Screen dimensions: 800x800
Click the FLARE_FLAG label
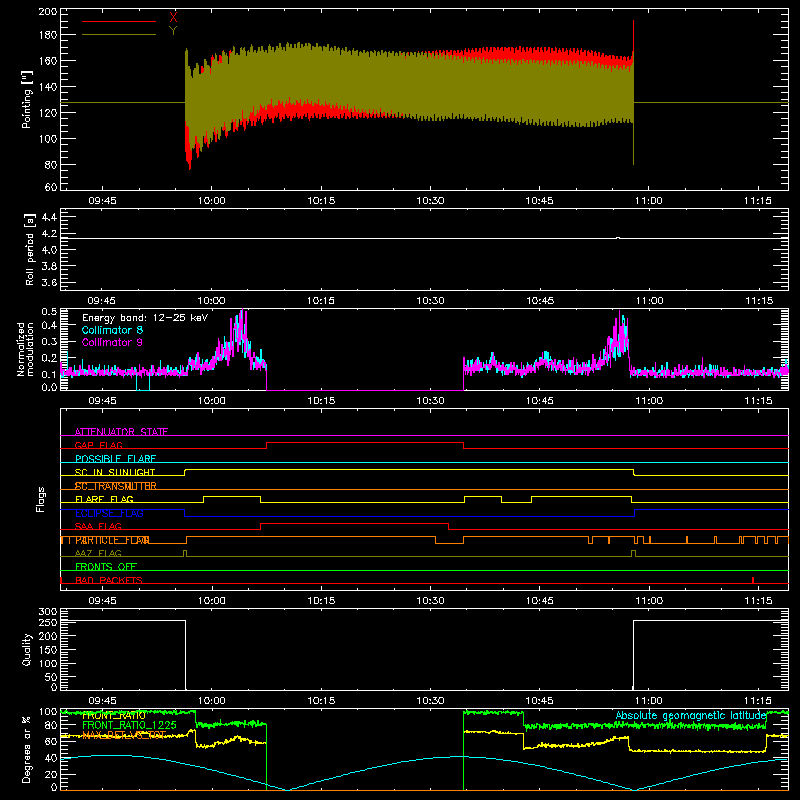(104, 499)
